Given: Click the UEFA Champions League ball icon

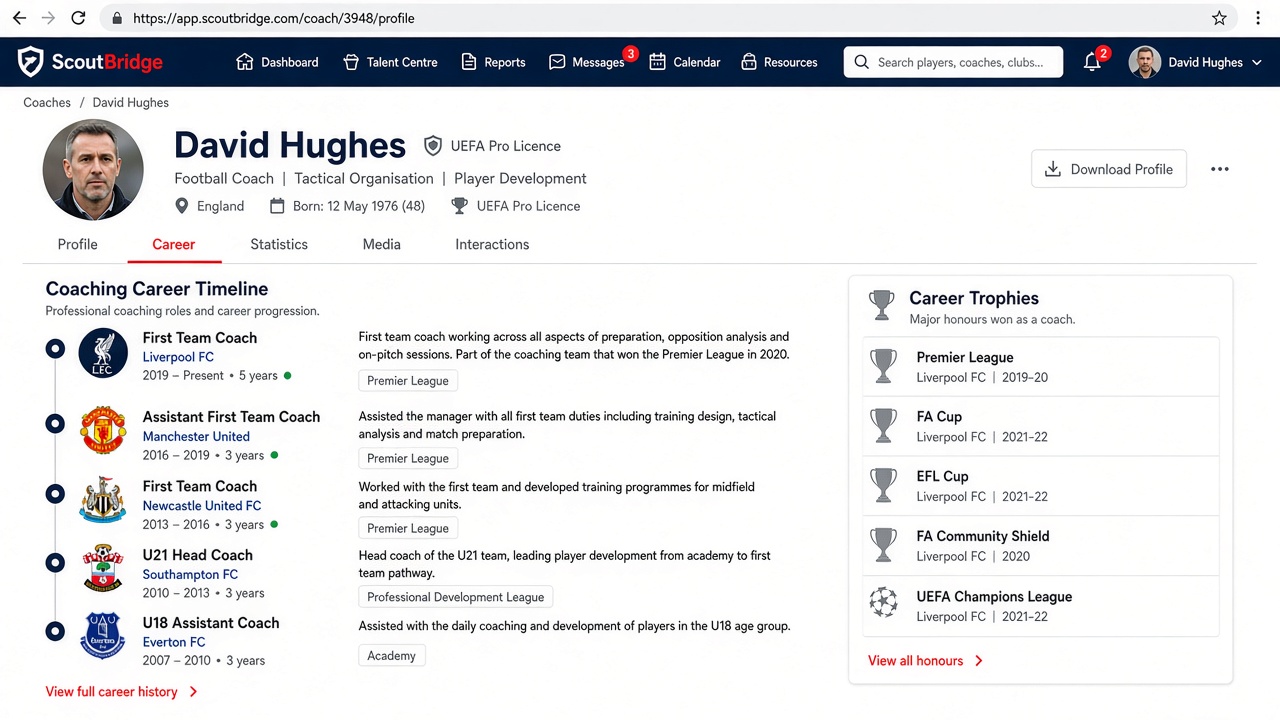Looking at the screenshot, I should tap(884, 602).
